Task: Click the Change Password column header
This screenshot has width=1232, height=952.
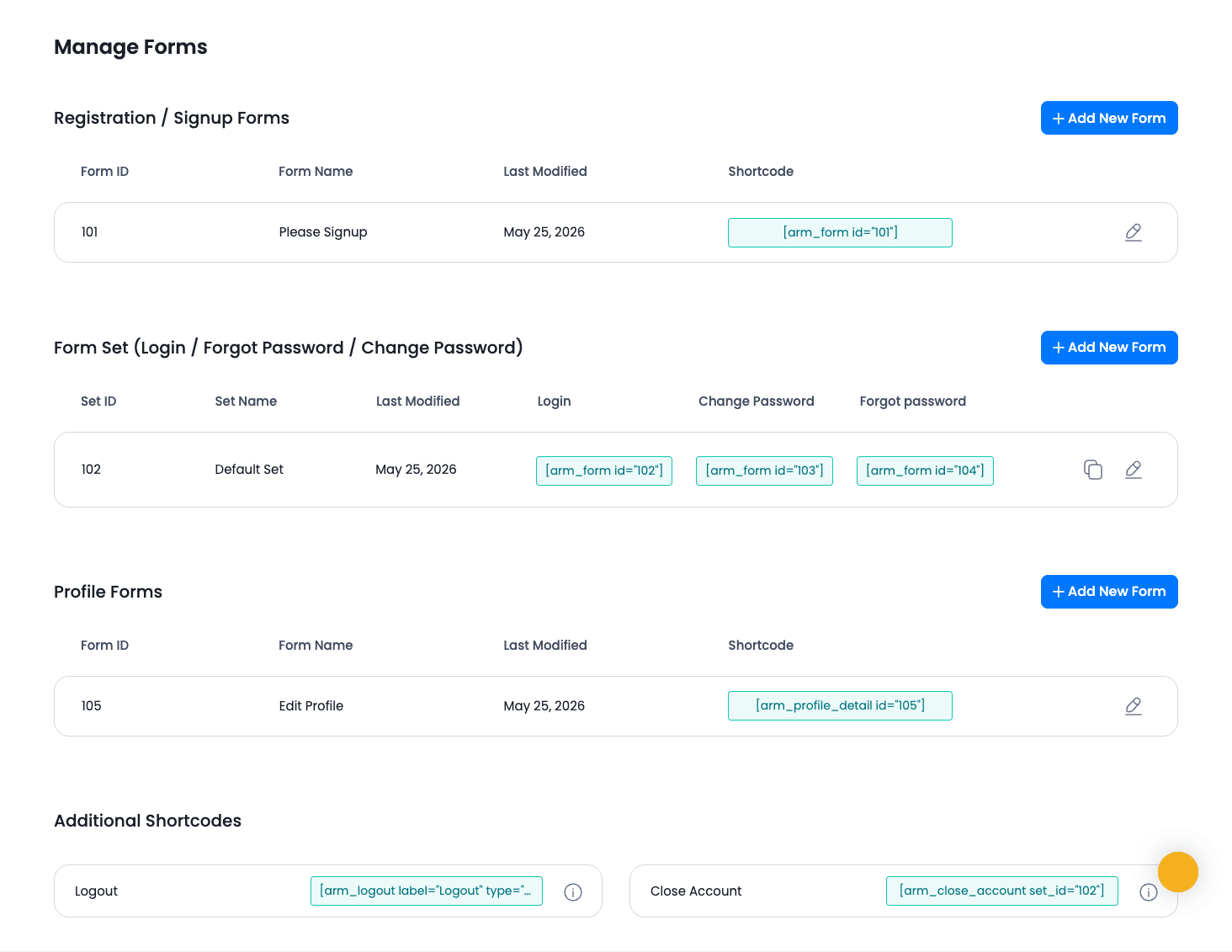Action: click(x=757, y=402)
